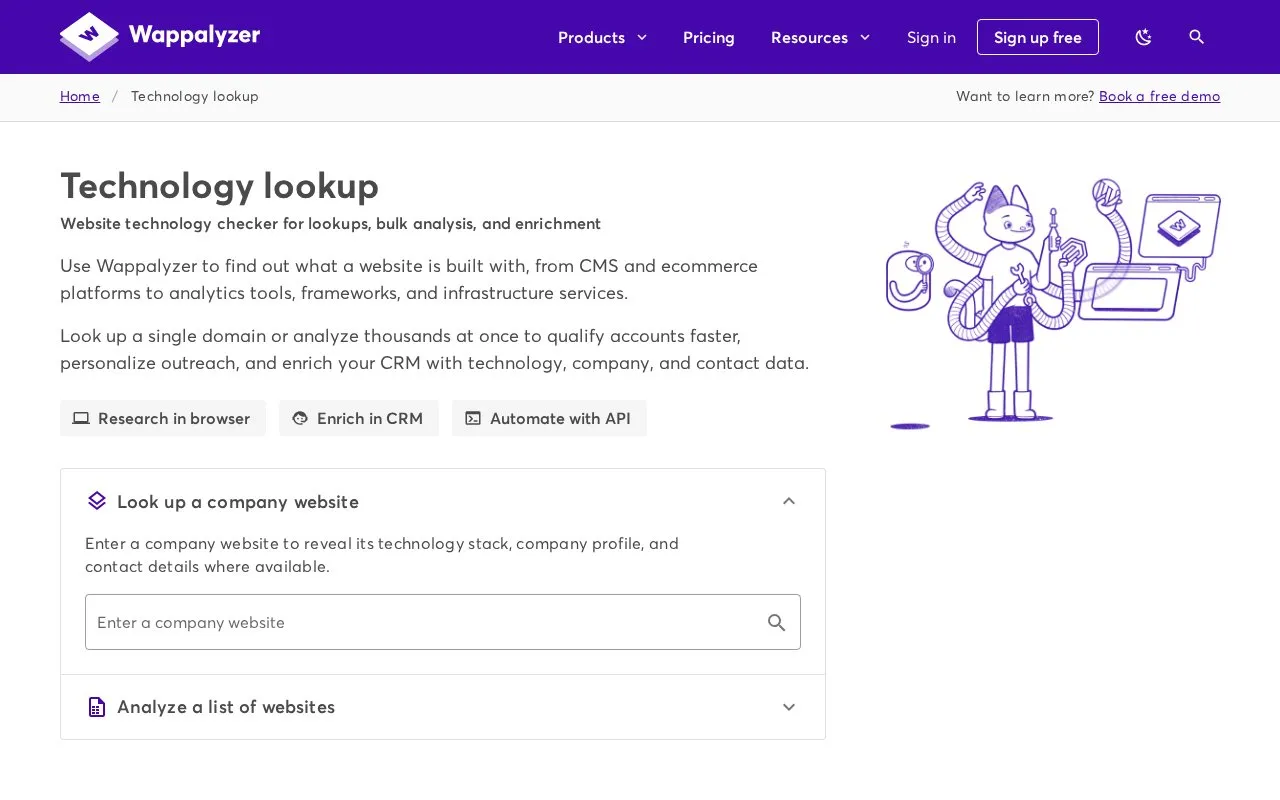This screenshot has width=1280, height=800.
Task: Click Technology lookup breadcrumb text
Action: (x=195, y=96)
